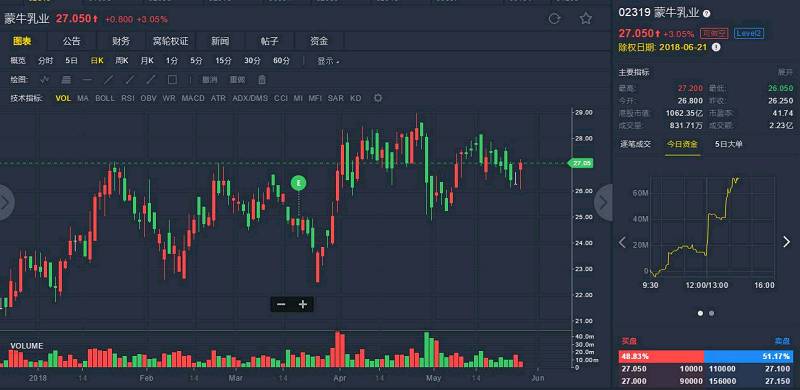Toggle the RSI indicator on
The width and height of the screenshot is (800, 390).
coord(128,98)
